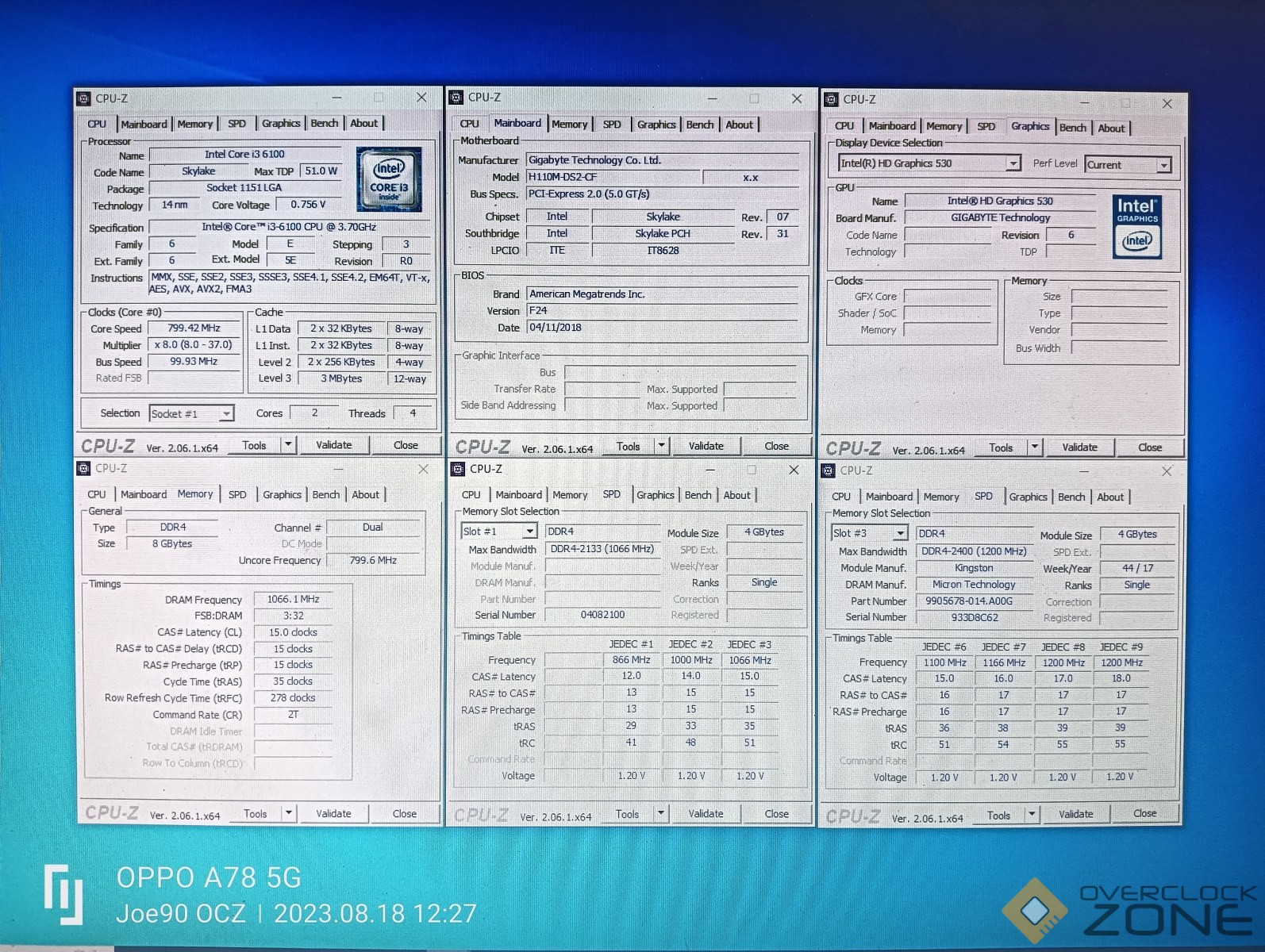The height and width of the screenshot is (952, 1265).
Task: Click the Uncore Frequency 799.6 MHz value
Action: tap(373, 560)
